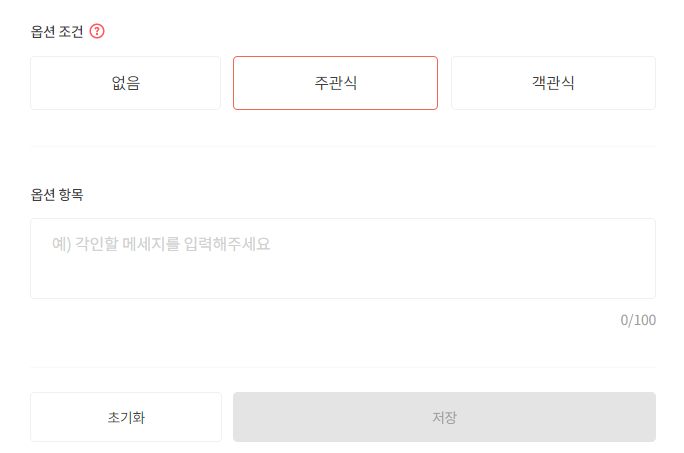Set the option condition to none (없음)
The height and width of the screenshot is (453, 684).
[125, 83]
